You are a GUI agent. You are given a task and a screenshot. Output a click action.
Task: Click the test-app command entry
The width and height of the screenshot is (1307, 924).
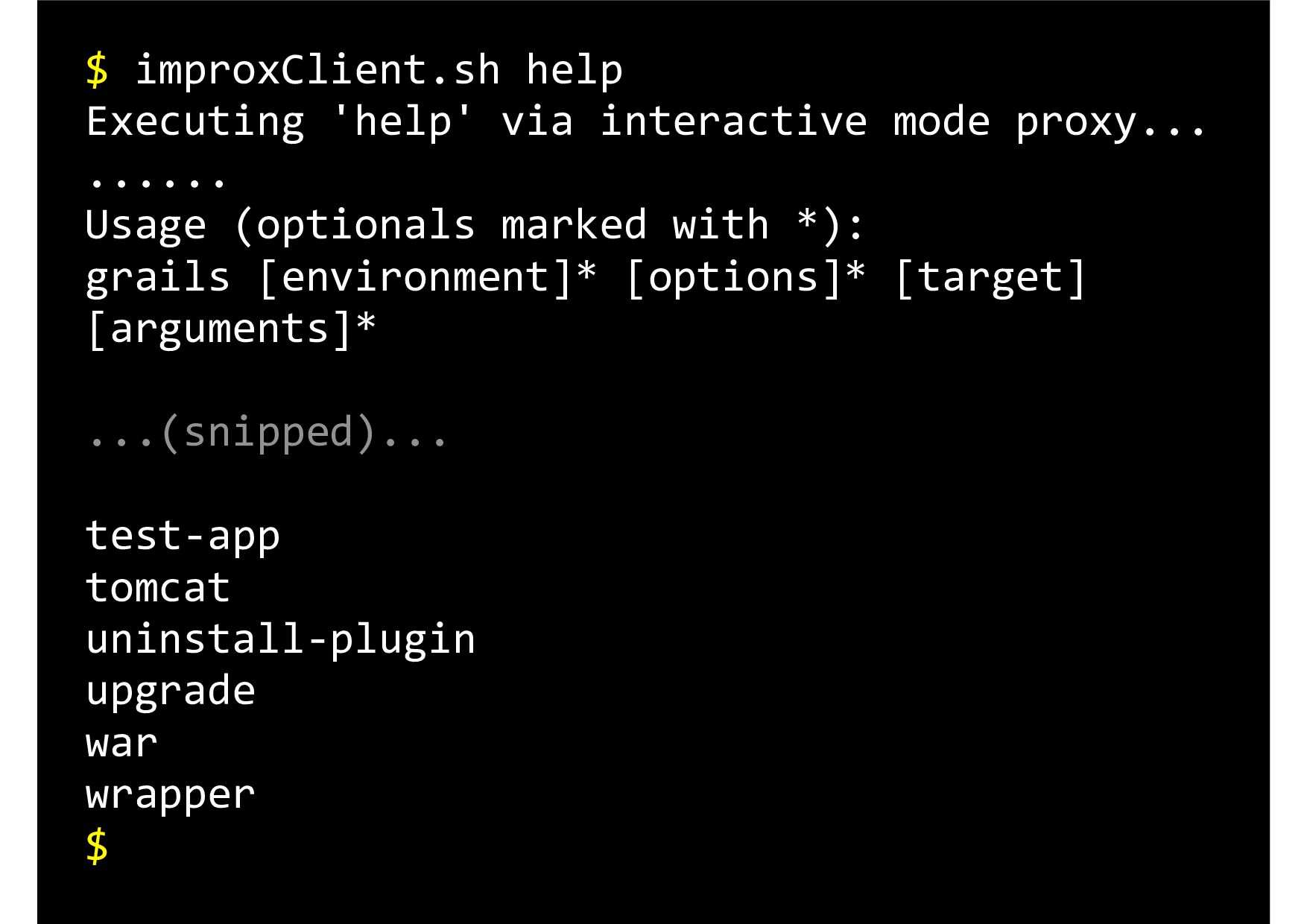[x=183, y=536]
